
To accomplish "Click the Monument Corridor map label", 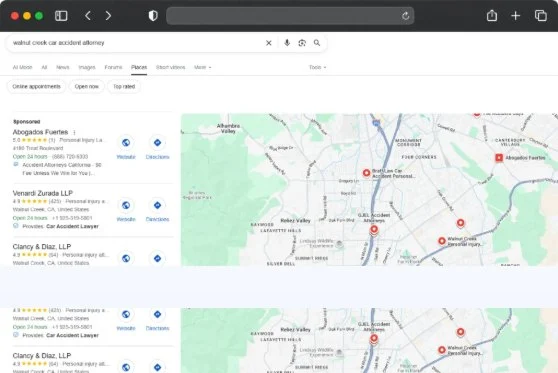I will 409,142.
